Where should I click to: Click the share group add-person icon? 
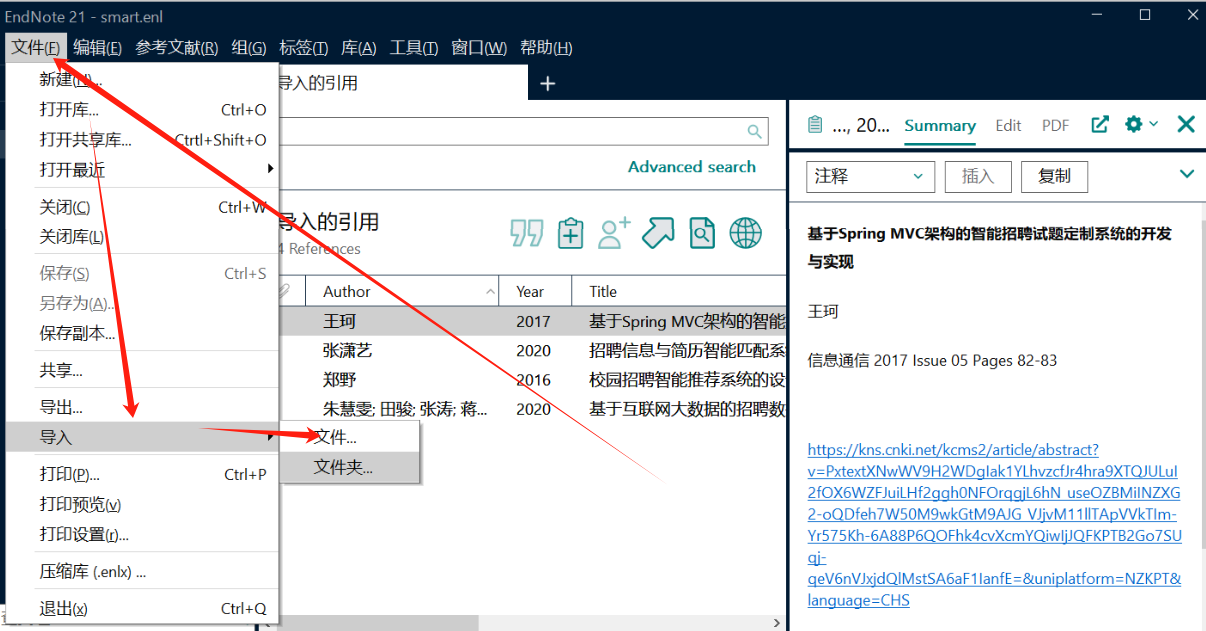614,233
